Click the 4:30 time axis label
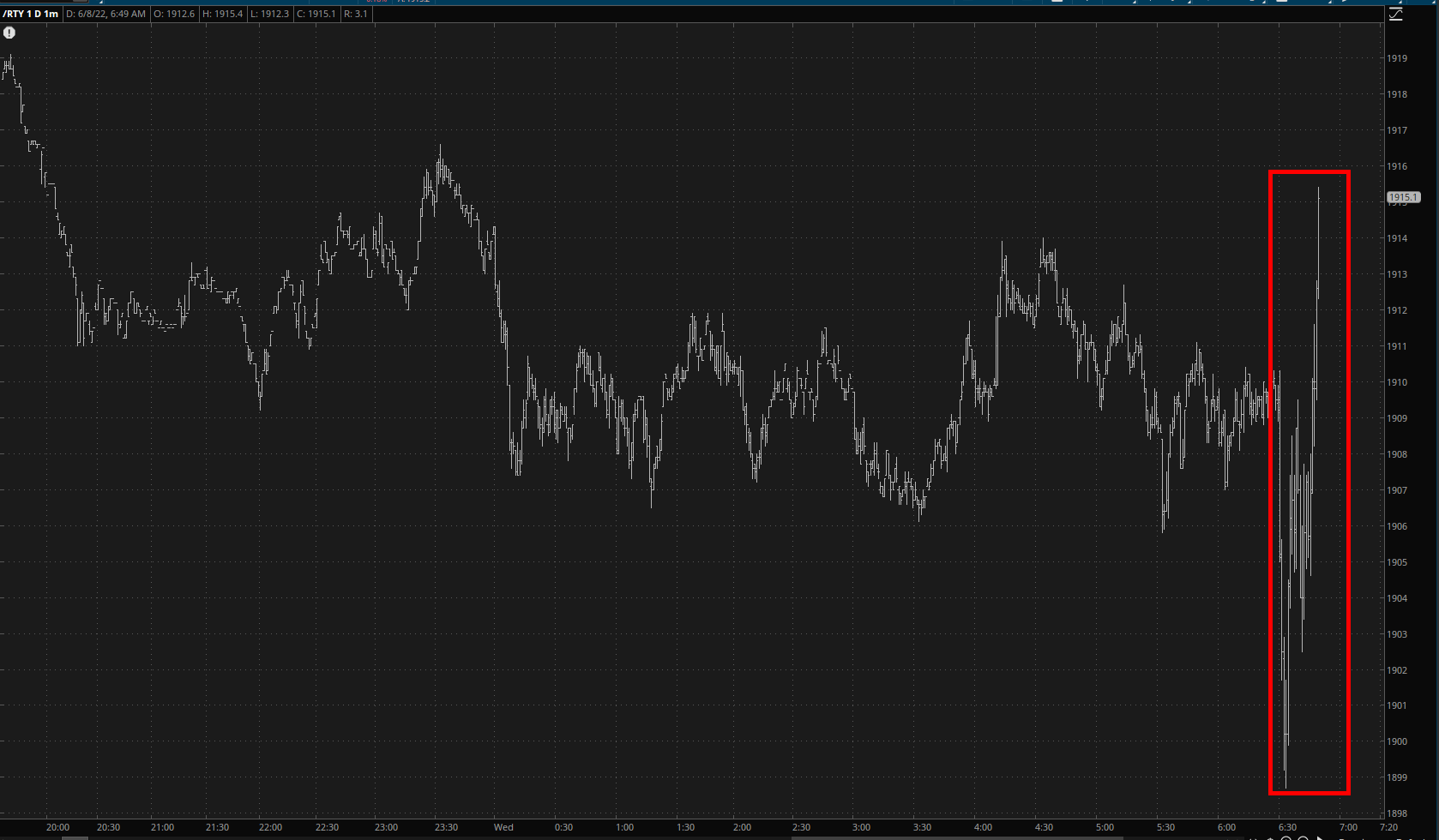The width and height of the screenshot is (1439, 840). point(1043,827)
